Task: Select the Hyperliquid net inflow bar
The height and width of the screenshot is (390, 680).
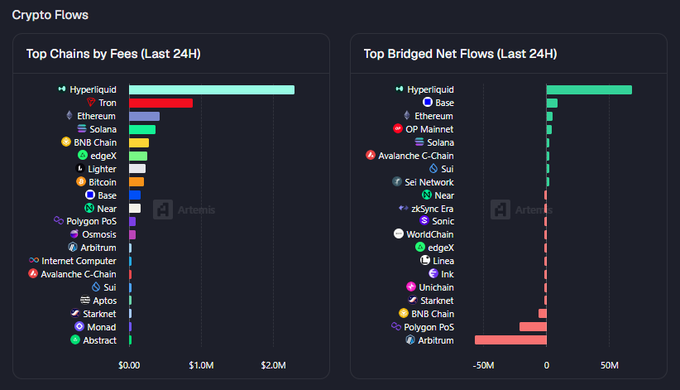Action: coord(589,90)
